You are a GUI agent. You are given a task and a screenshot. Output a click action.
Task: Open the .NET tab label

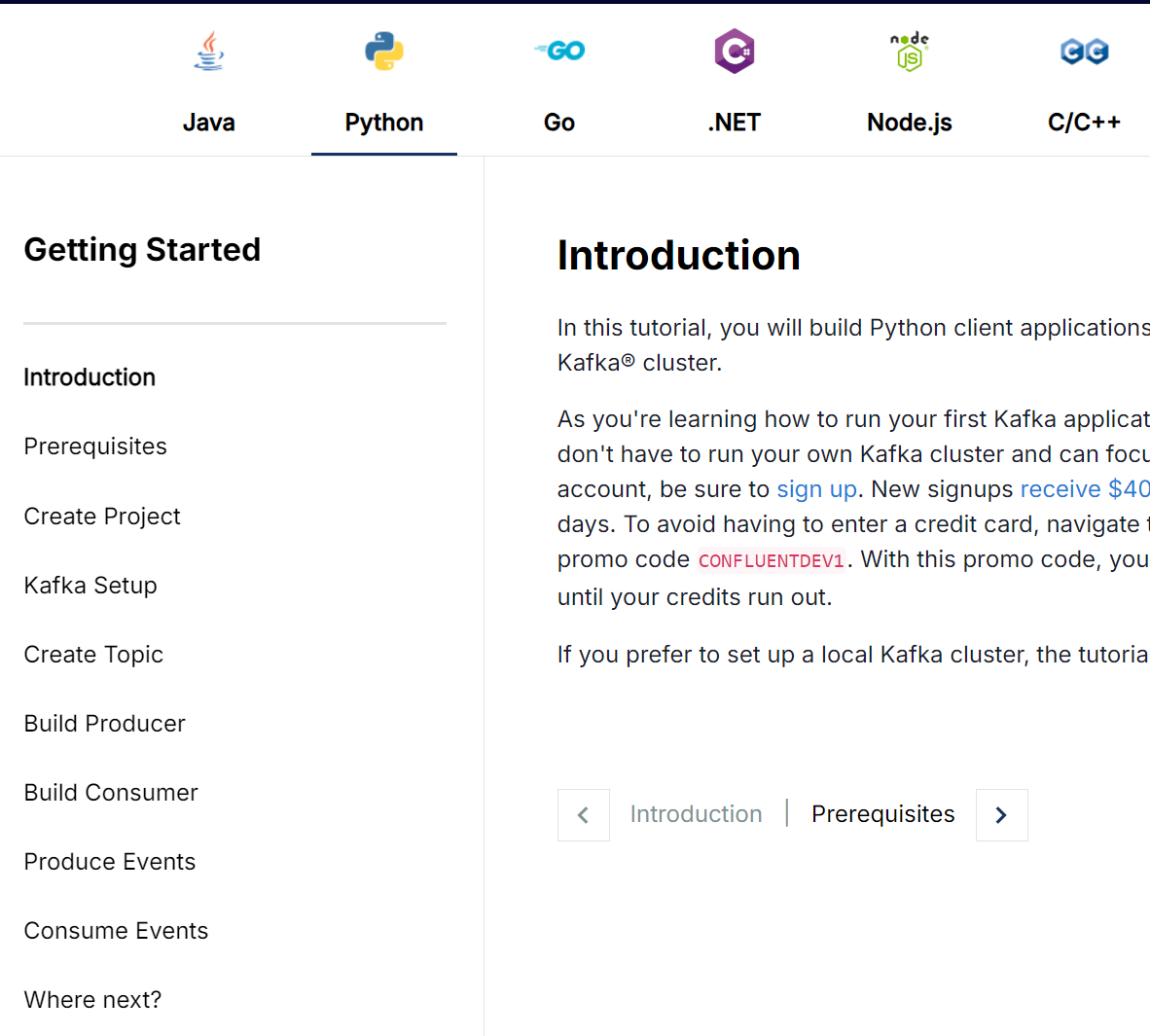[735, 123]
